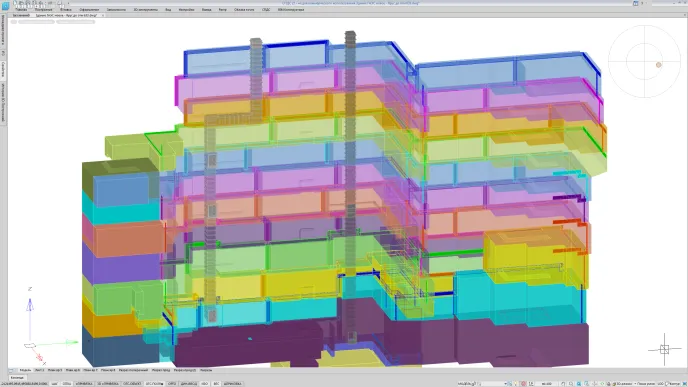Expand the История 3D Построений side panel
The image size is (688, 387).
3,102
